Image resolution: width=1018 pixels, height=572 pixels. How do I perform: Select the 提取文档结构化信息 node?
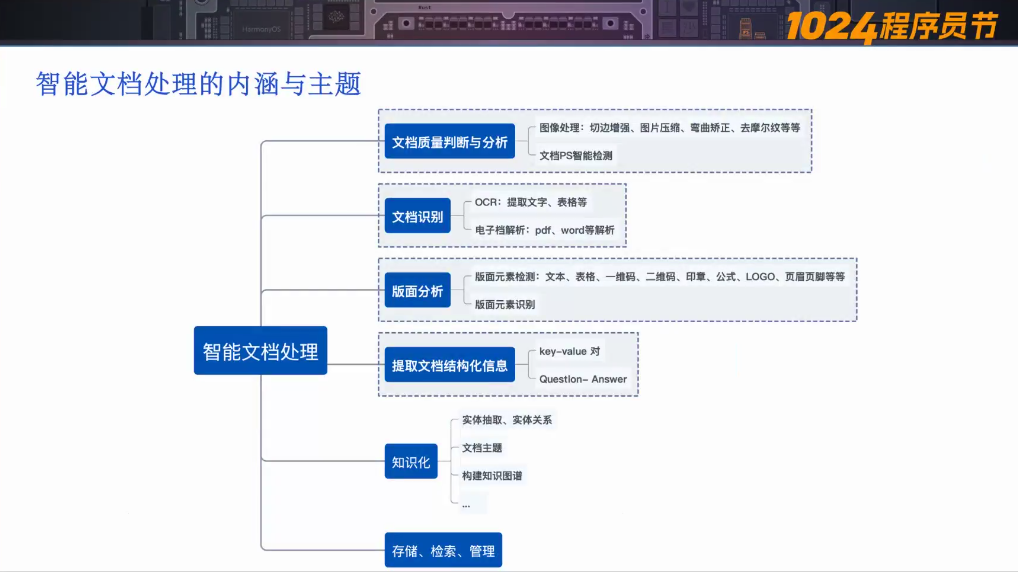[450, 366]
